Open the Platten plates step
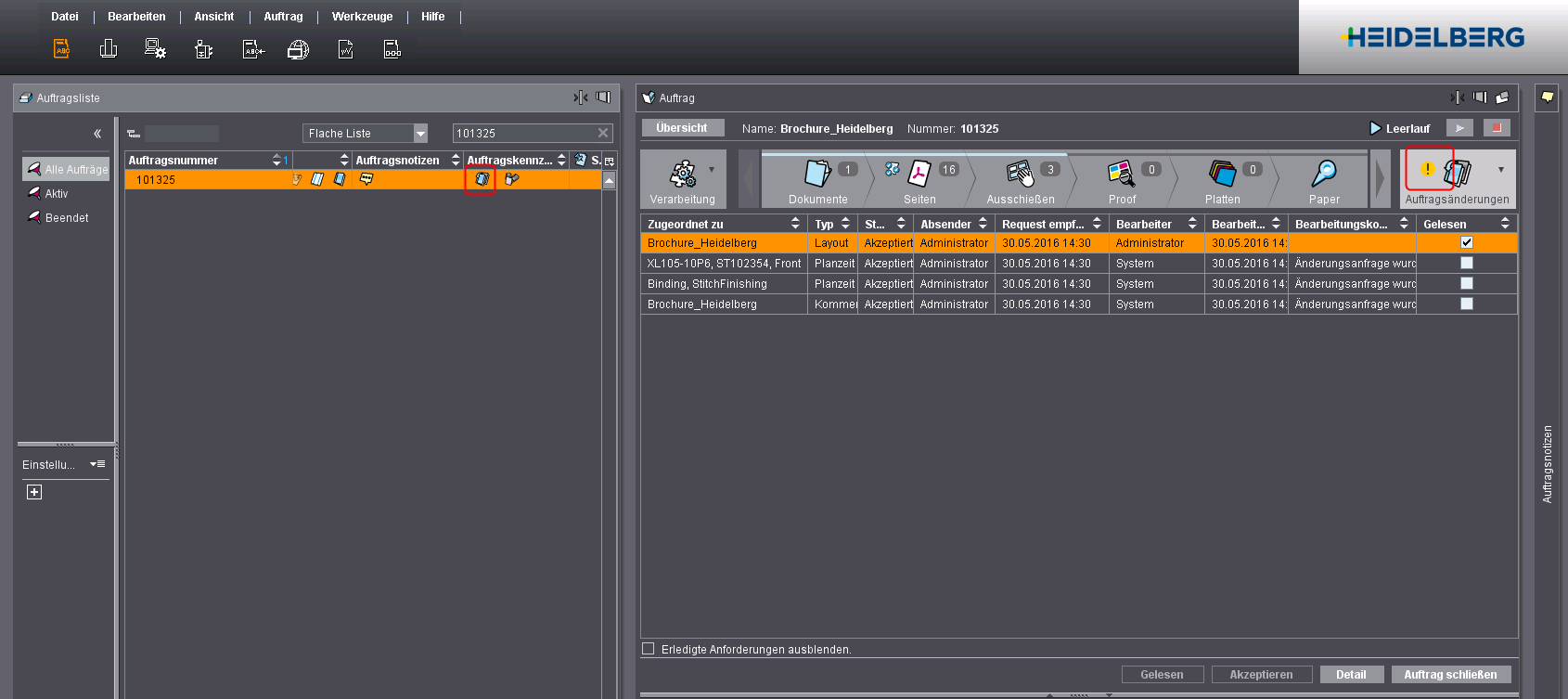The image size is (1568, 699). (x=1222, y=174)
